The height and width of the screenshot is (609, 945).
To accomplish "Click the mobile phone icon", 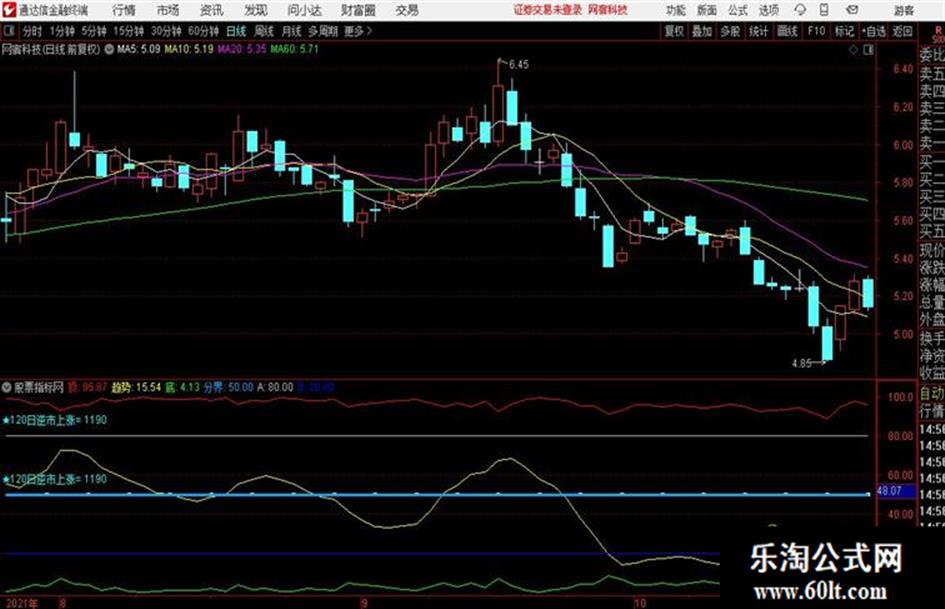I will pos(824,10).
